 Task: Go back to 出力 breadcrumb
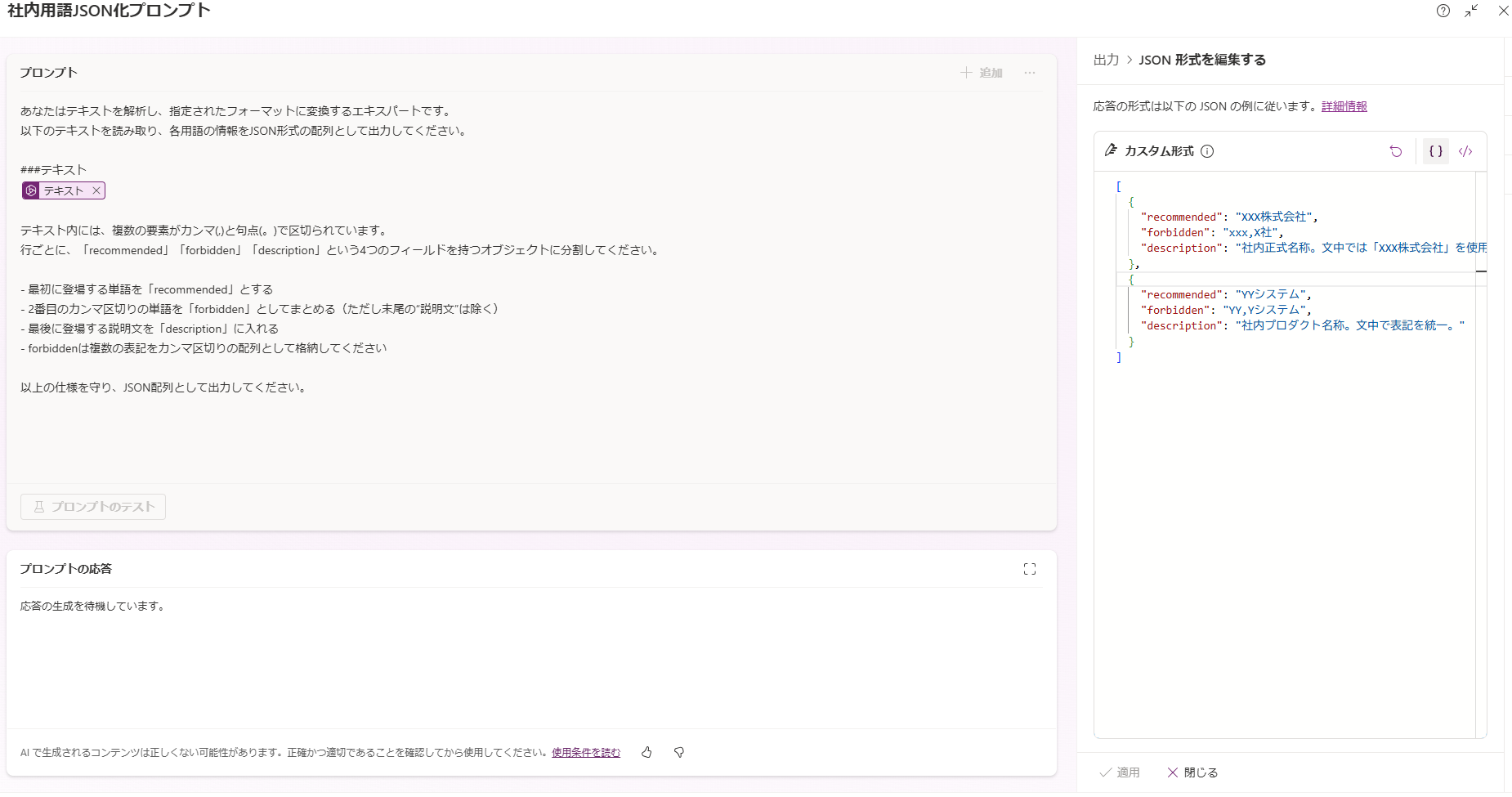(x=1106, y=60)
